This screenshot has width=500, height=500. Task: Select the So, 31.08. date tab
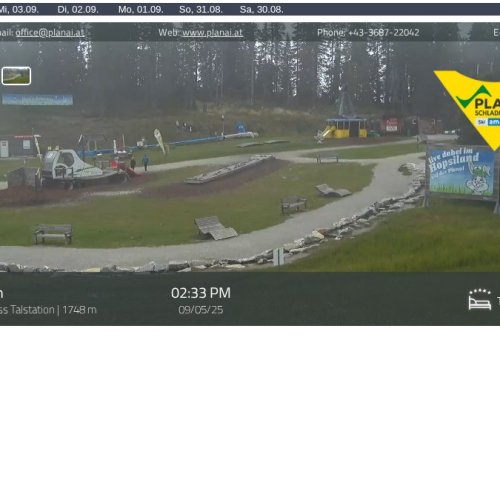pos(201,10)
